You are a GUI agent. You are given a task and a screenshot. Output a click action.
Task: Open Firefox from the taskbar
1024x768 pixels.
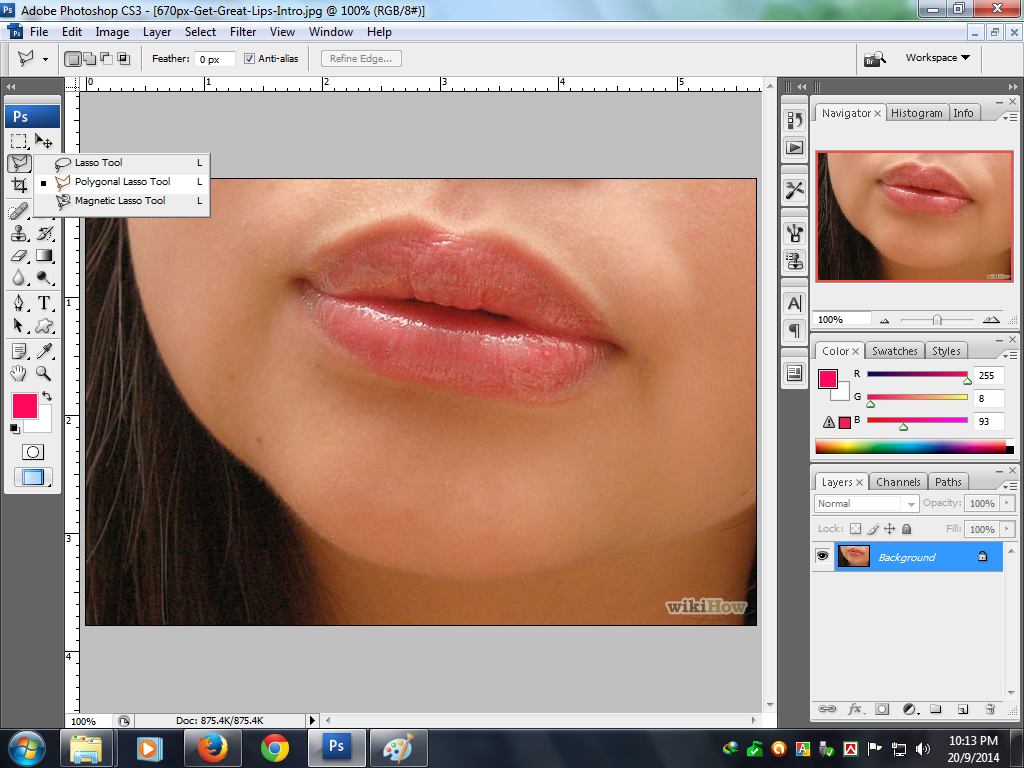[212, 747]
